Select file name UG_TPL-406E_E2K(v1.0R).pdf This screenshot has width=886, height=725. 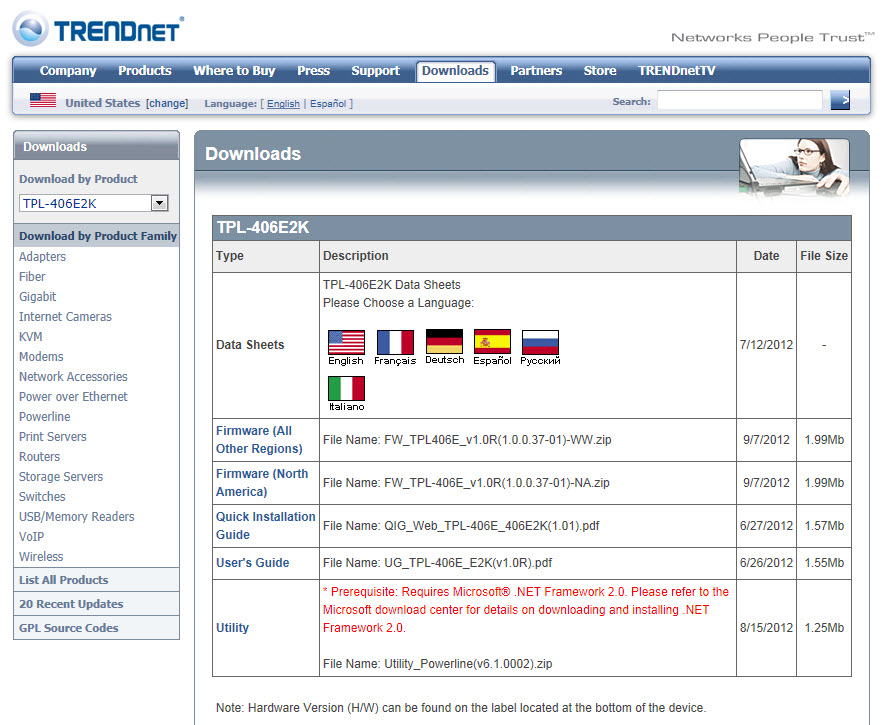tap(468, 563)
